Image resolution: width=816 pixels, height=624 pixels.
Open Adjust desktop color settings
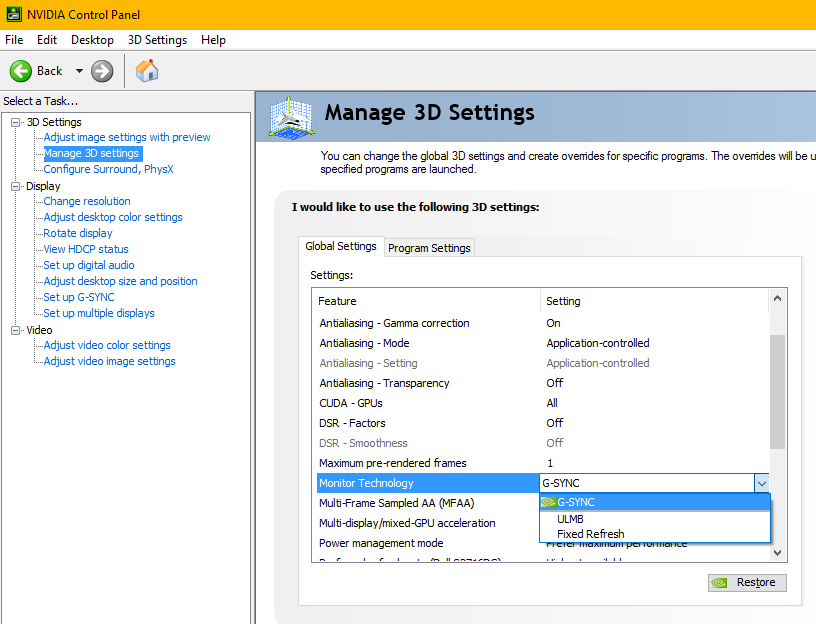(x=113, y=217)
